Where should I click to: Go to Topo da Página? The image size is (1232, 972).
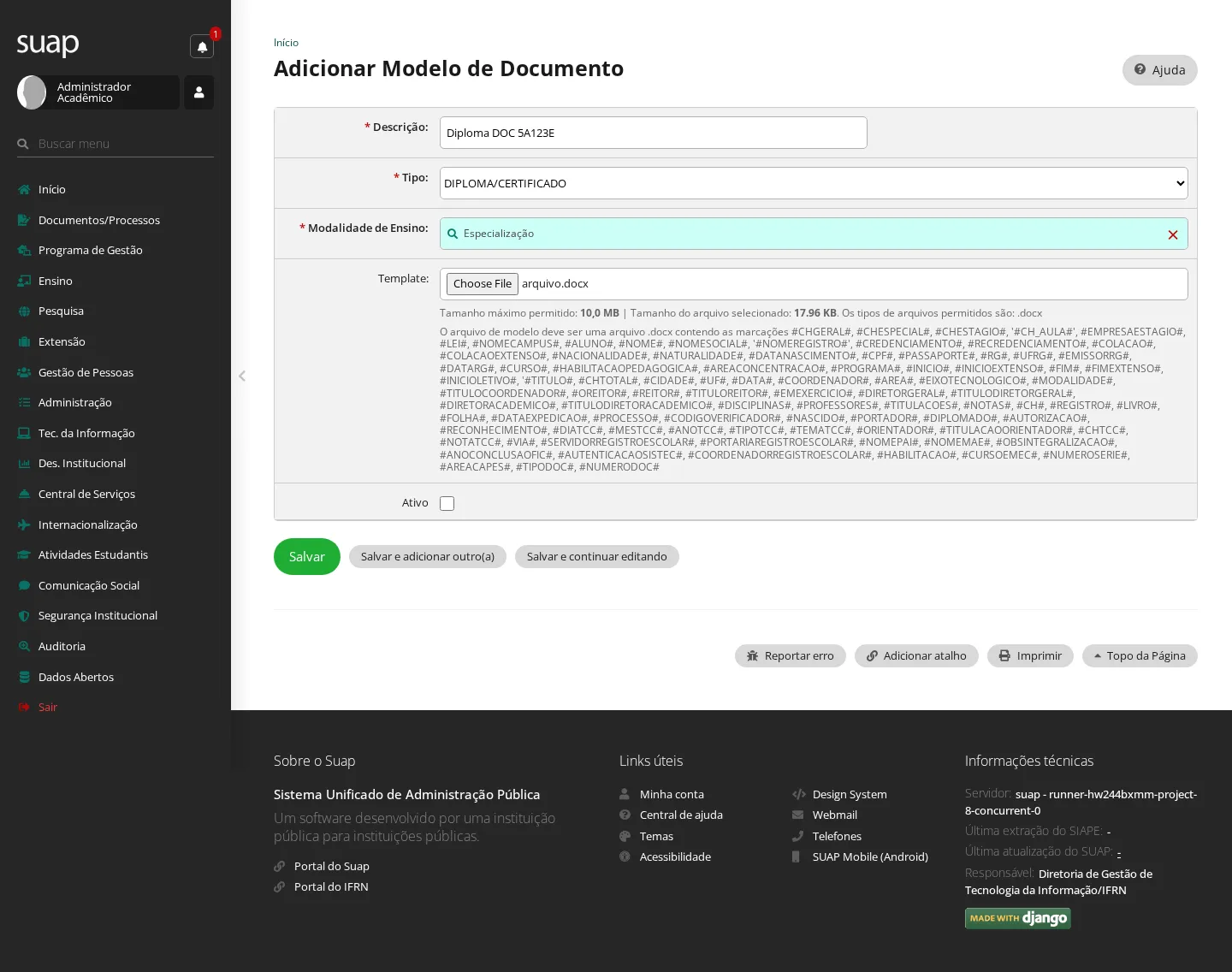click(x=1140, y=656)
